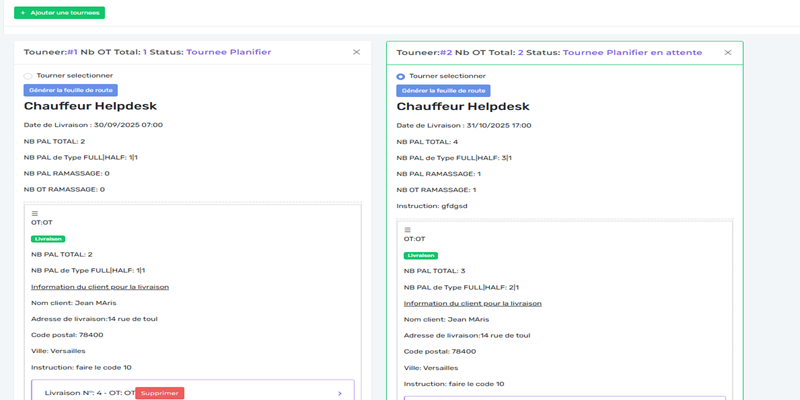Screen dimensions: 800x400
Task: Click the green Livraison badge in tour #2
Action: point(420,255)
